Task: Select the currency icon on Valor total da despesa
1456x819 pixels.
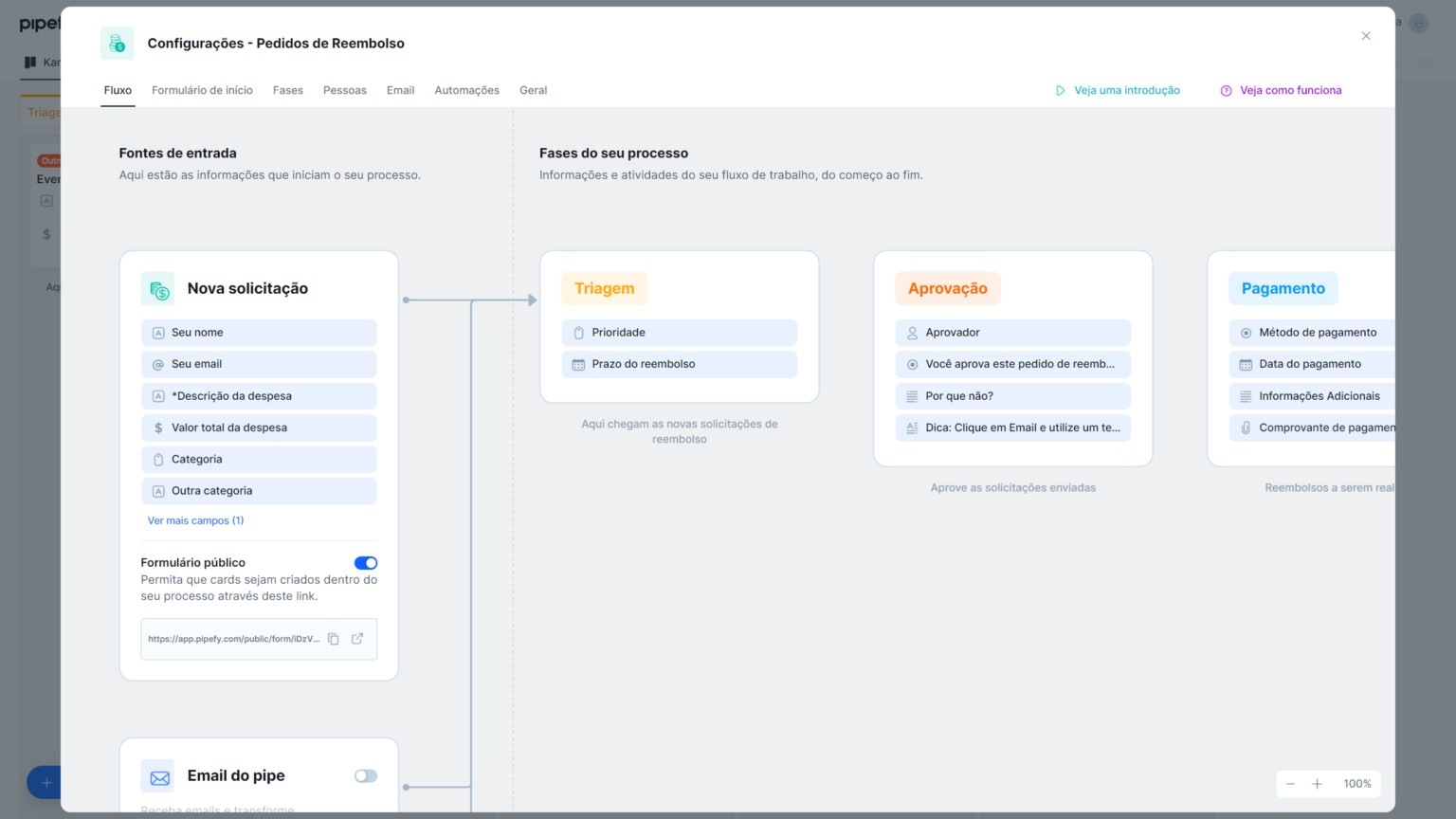Action: (x=159, y=428)
